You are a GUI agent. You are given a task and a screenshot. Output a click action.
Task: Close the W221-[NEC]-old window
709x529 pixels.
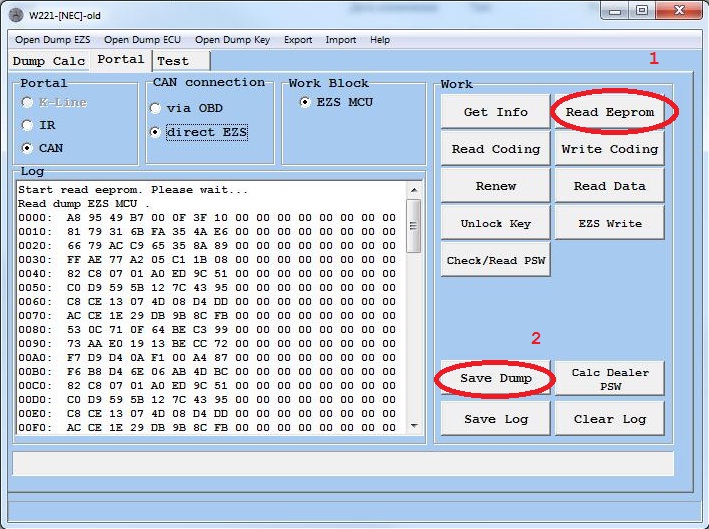679,11
